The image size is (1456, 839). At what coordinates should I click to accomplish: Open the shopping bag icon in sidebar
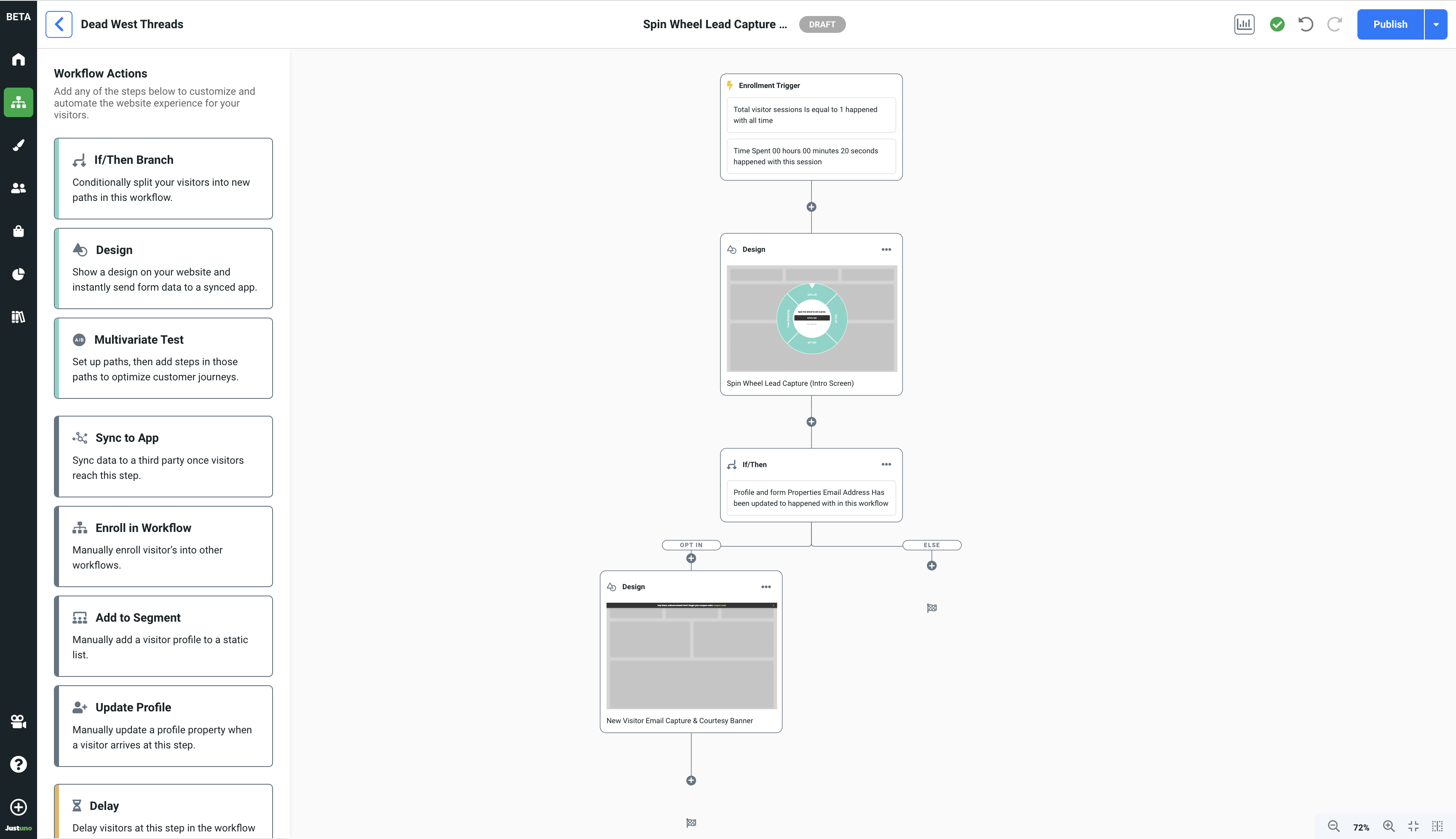(x=19, y=230)
